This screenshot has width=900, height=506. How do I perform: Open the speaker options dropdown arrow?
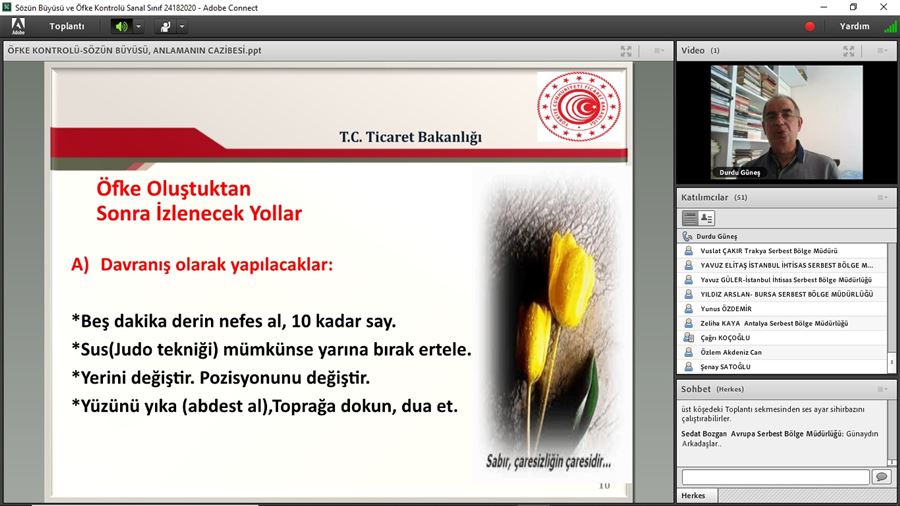[x=139, y=27]
